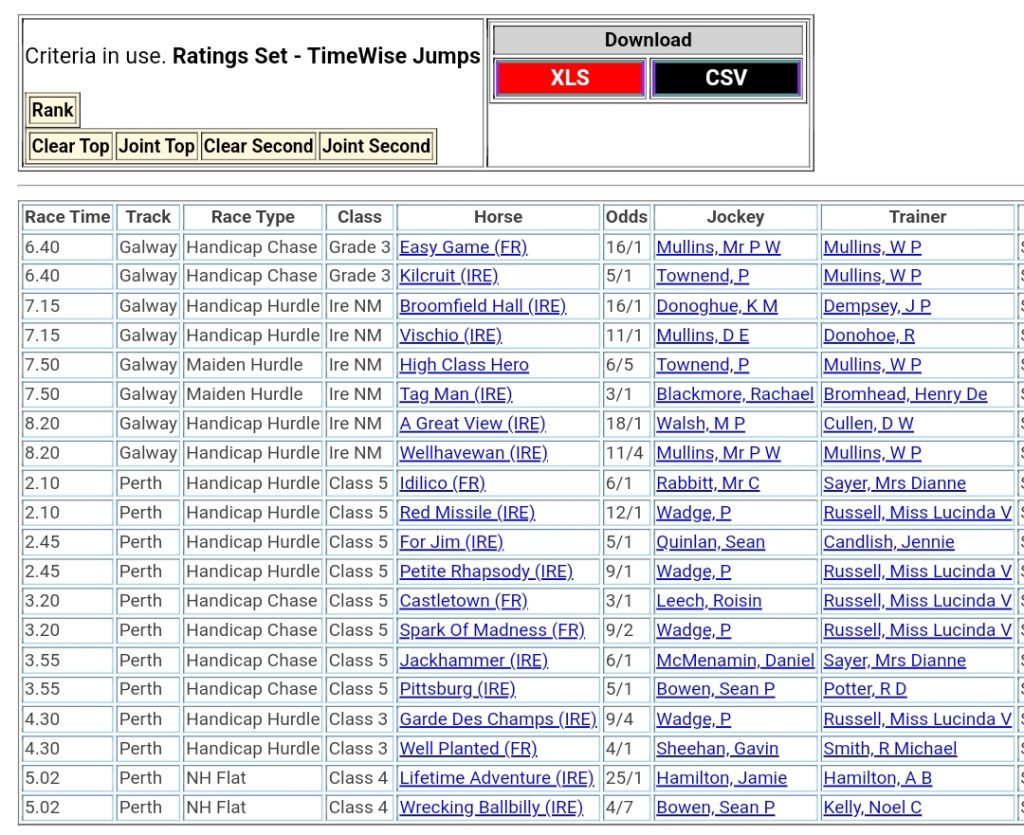Open jockey Leech, Roisin link

(x=708, y=601)
